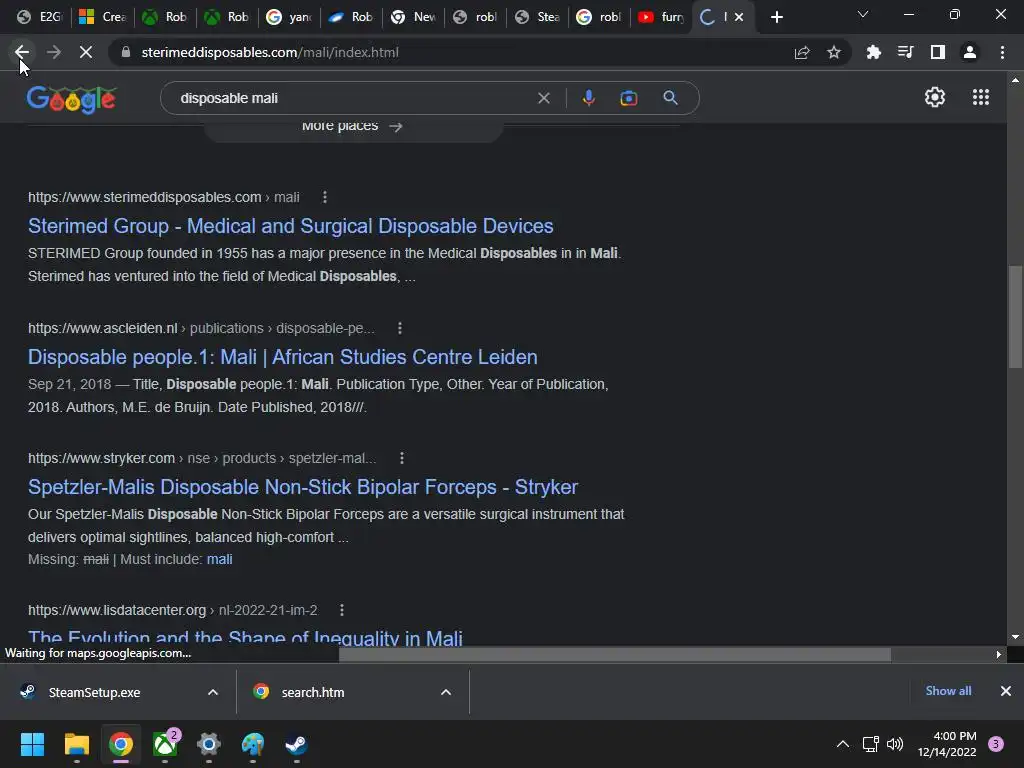Open the clock showing 4:00 PM
The height and width of the screenshot is (768, 1024).
pos(947,744)
